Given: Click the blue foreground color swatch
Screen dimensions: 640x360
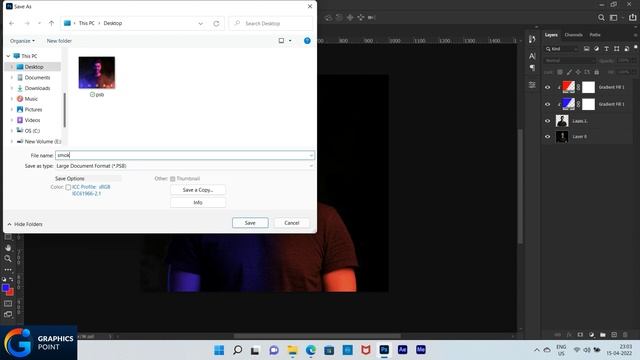Looking at the screenshot, I should click(x=5, y=288).
